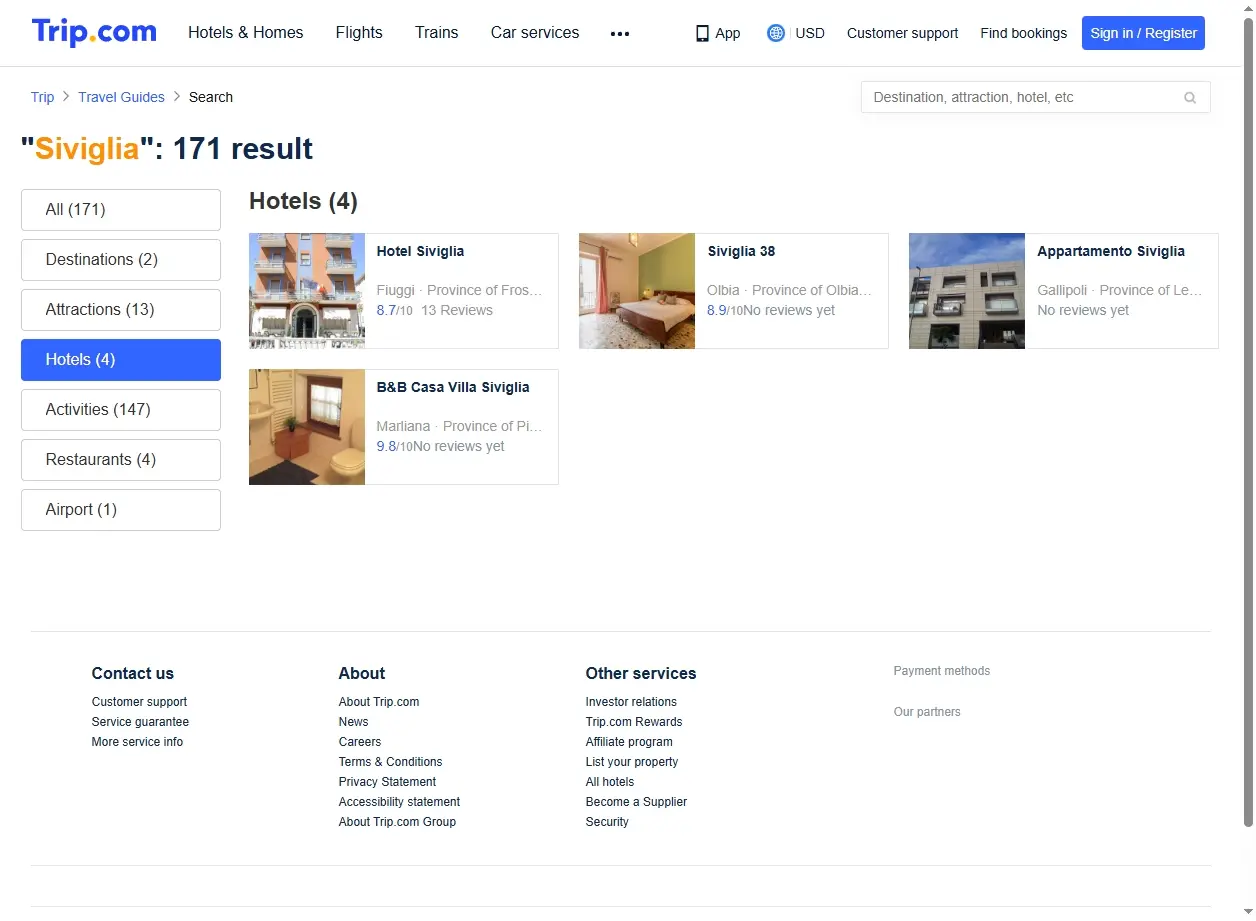Click the Trip.com logo
This screenshot has height=921, width=1256.
tap(94, 32)
